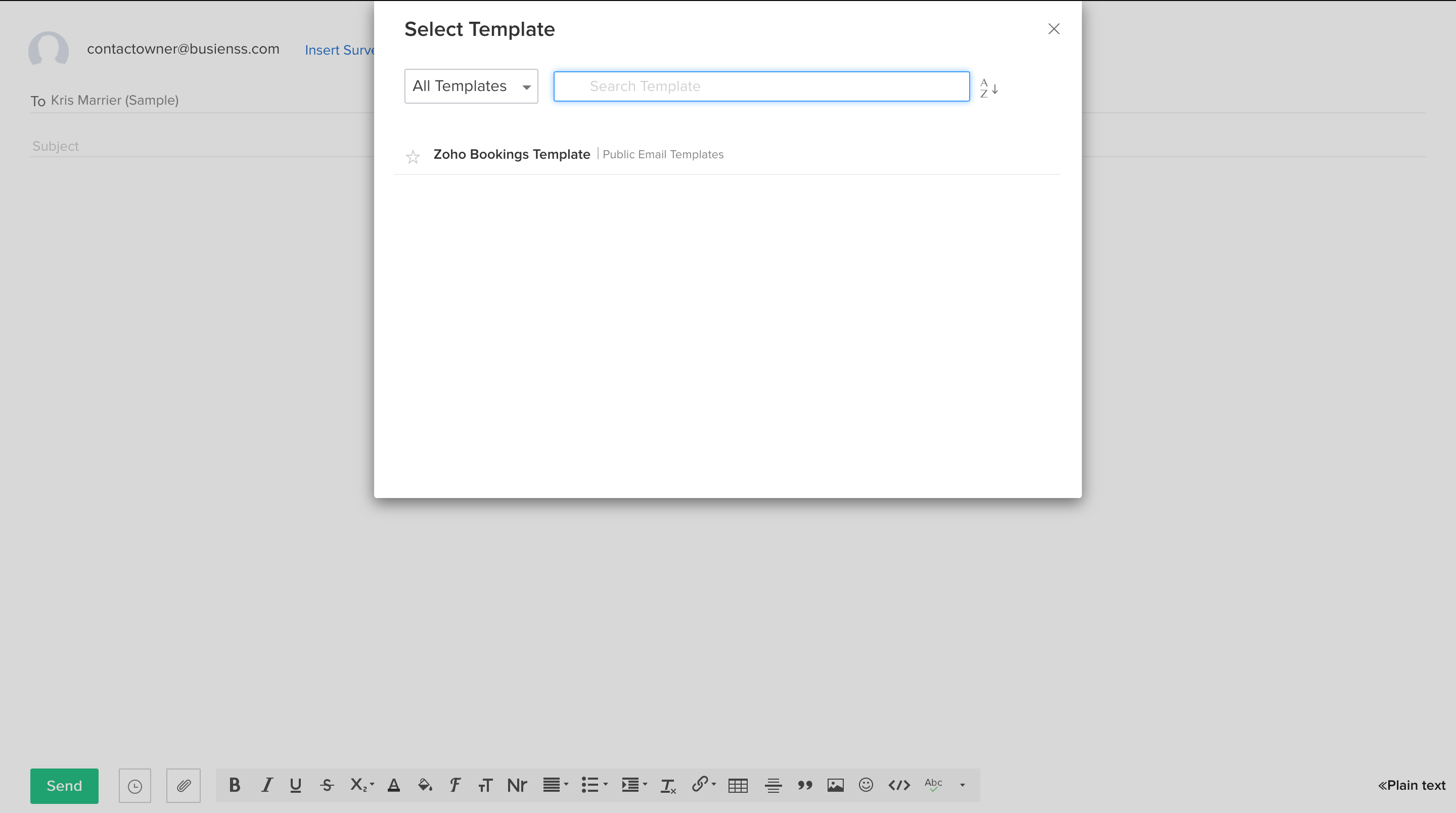Open the attach file paperclip

pyautogui.click(x=183, y=785)
